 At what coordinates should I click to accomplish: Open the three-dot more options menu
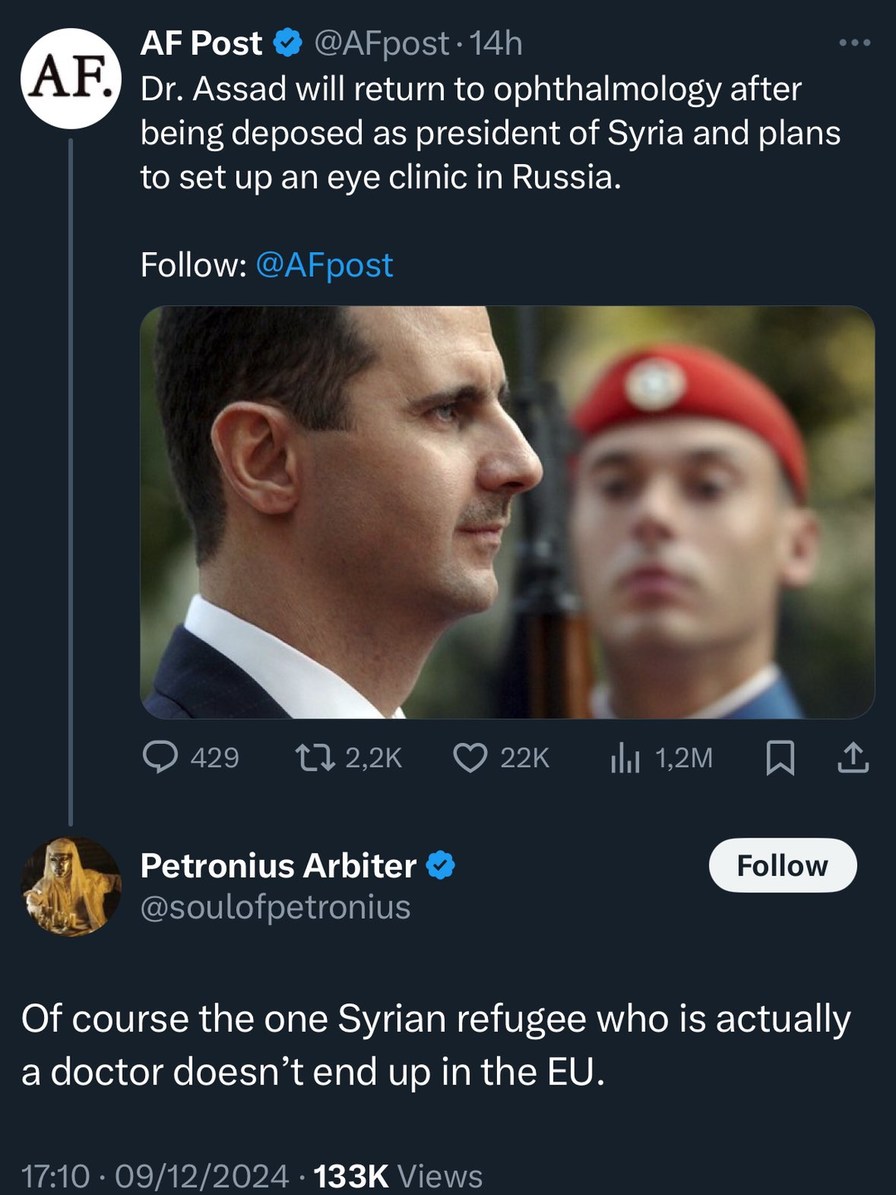855,44
